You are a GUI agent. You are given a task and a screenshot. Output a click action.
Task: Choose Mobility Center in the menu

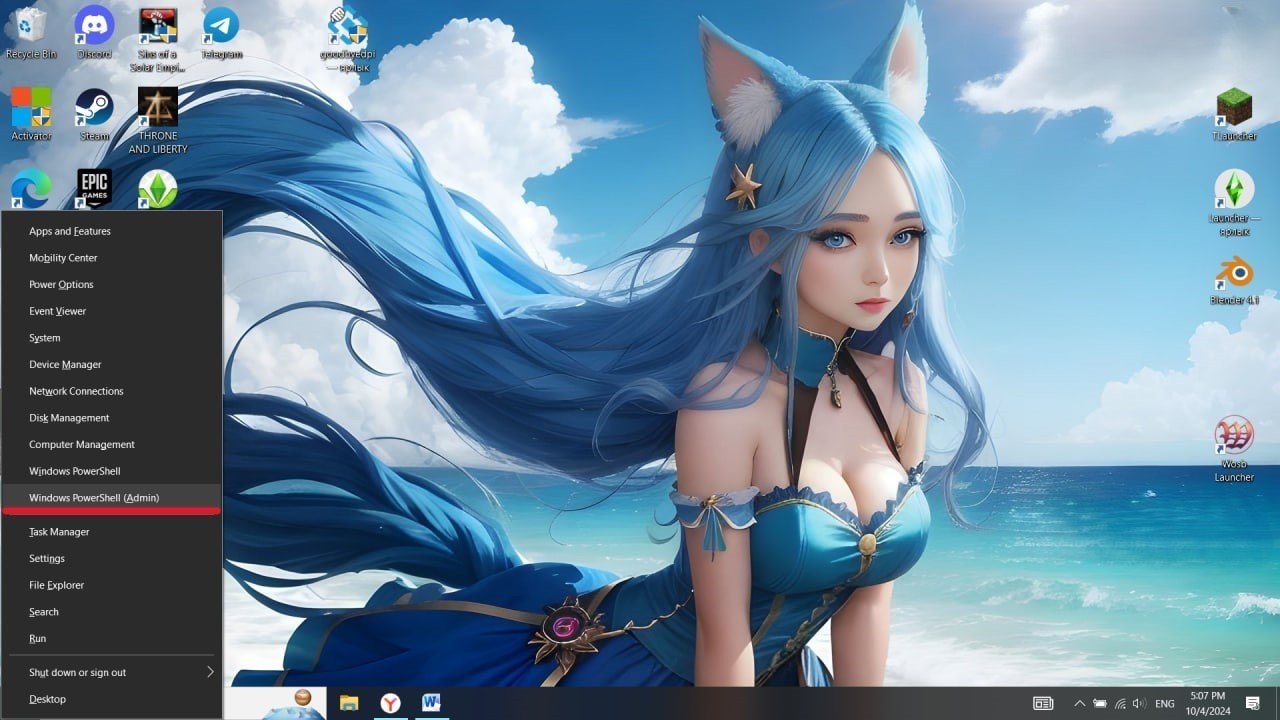[112, 258]
